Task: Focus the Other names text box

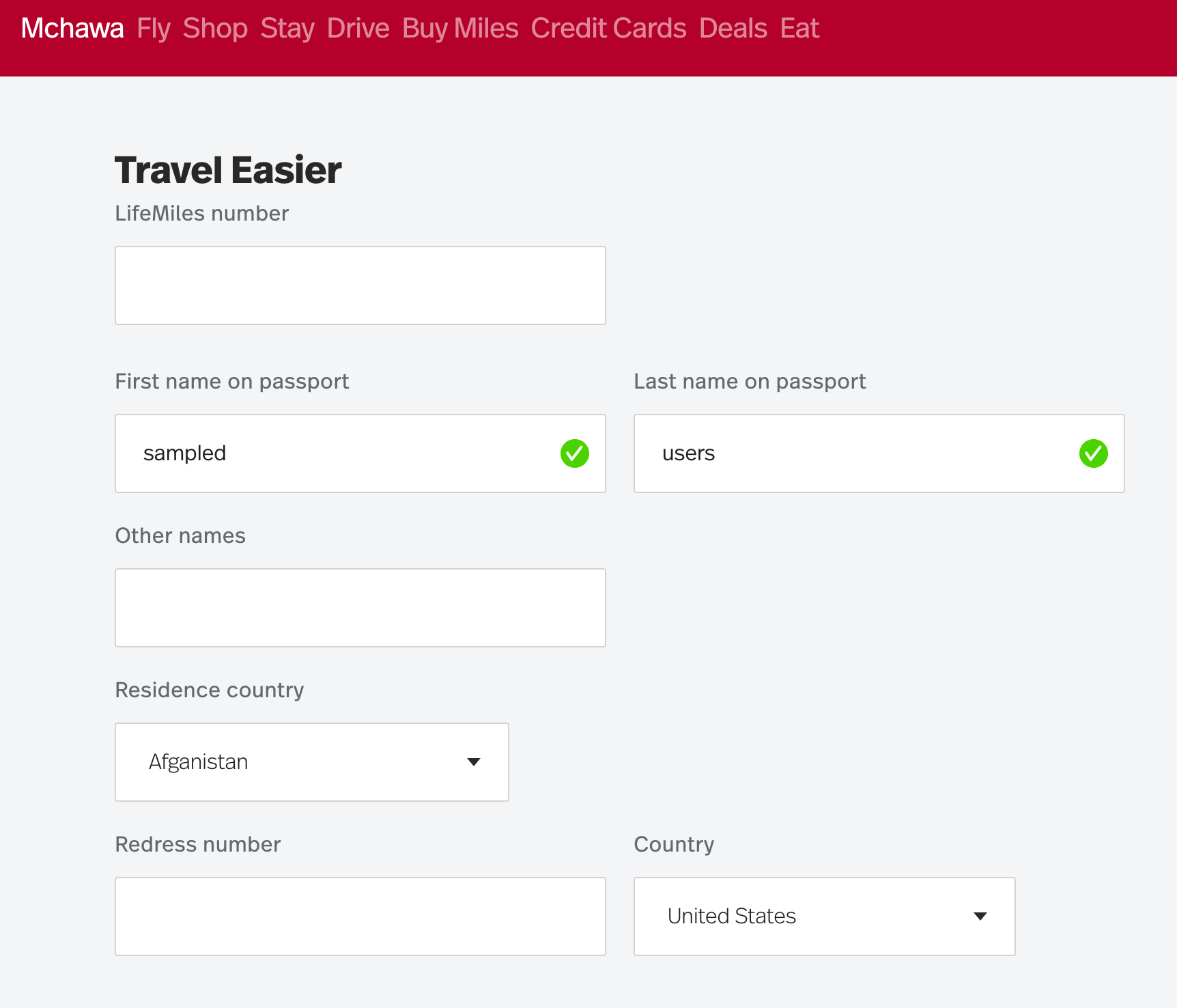Action: 360,608
